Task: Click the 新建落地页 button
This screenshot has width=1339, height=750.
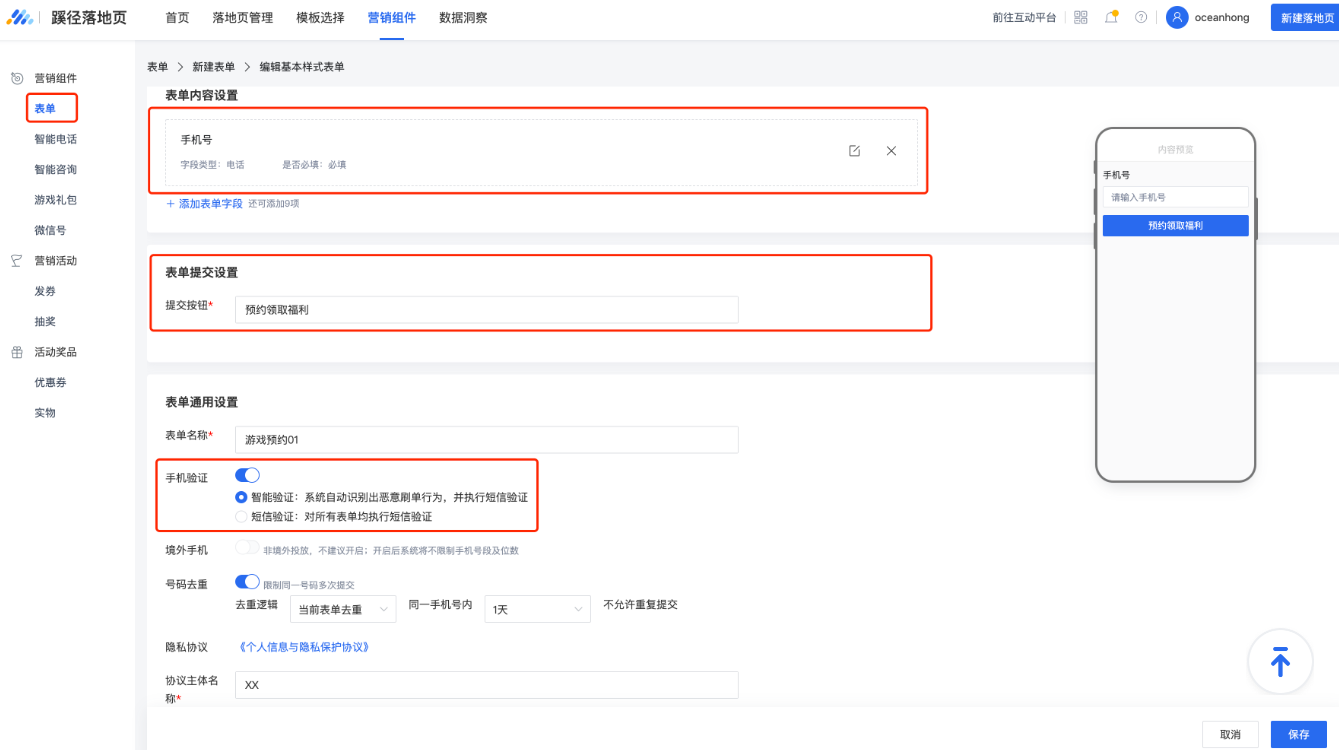Action: [x=1305, y=18]
